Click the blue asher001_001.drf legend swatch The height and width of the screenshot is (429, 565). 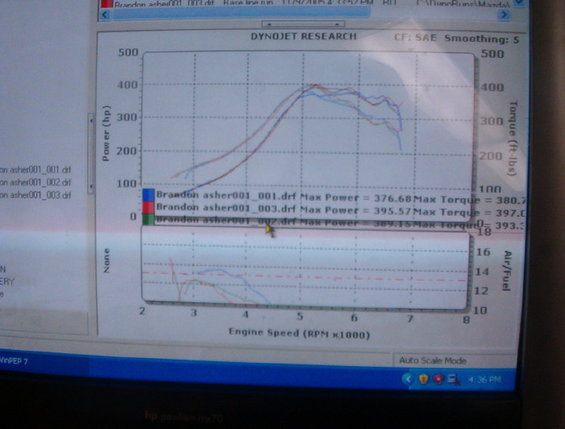point(149,195)
